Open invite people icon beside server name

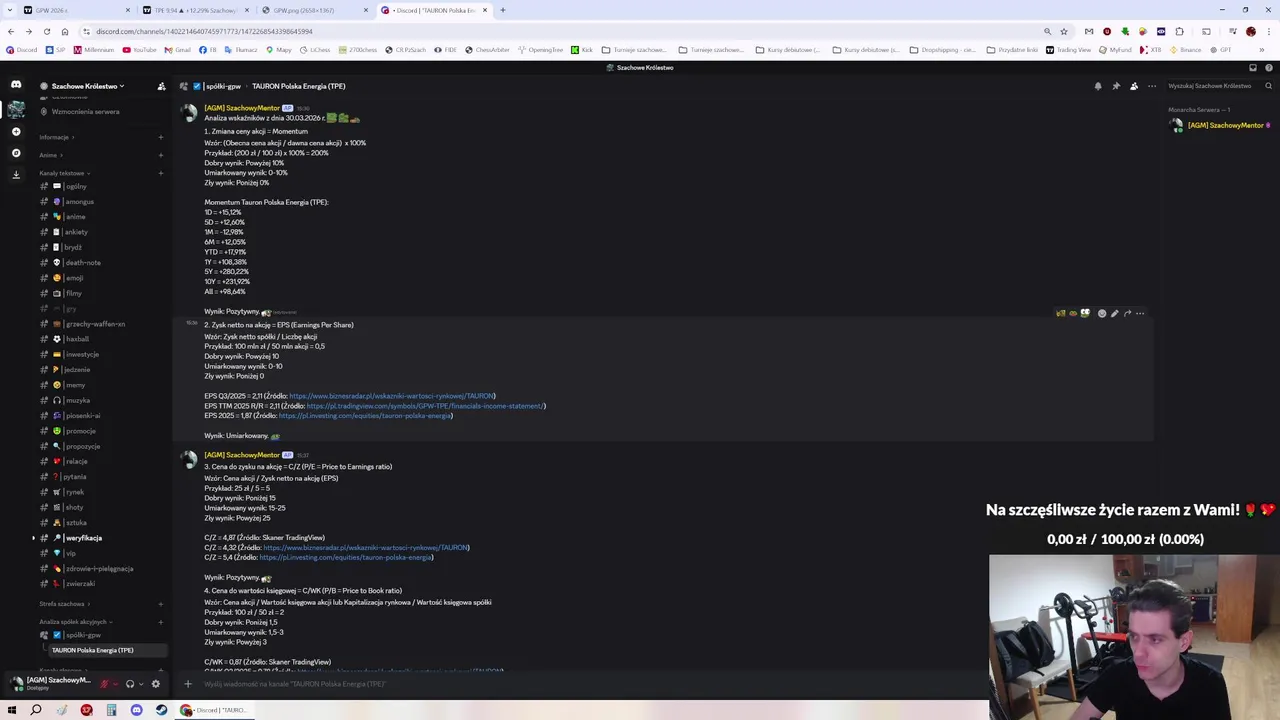[x=161, y=86]
